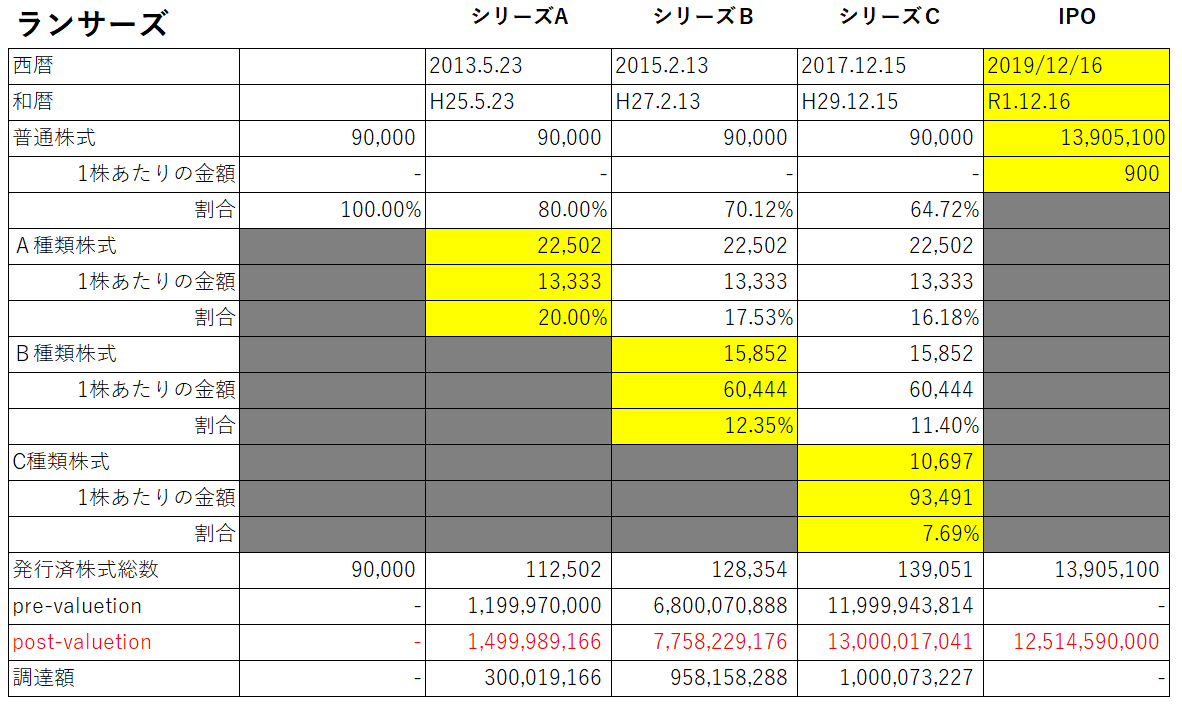Image resolution: width=1182 pixels, height=706 pixels.
Task: Click the 発行済株式総数 row label
Action: (86, 570)
